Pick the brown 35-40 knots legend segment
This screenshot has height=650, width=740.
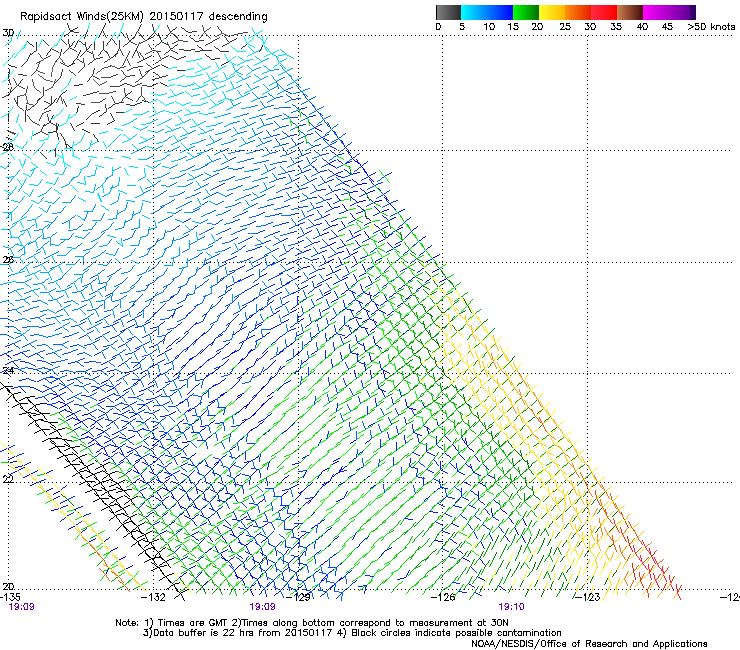pyautogui.click(x=630, y=12)
